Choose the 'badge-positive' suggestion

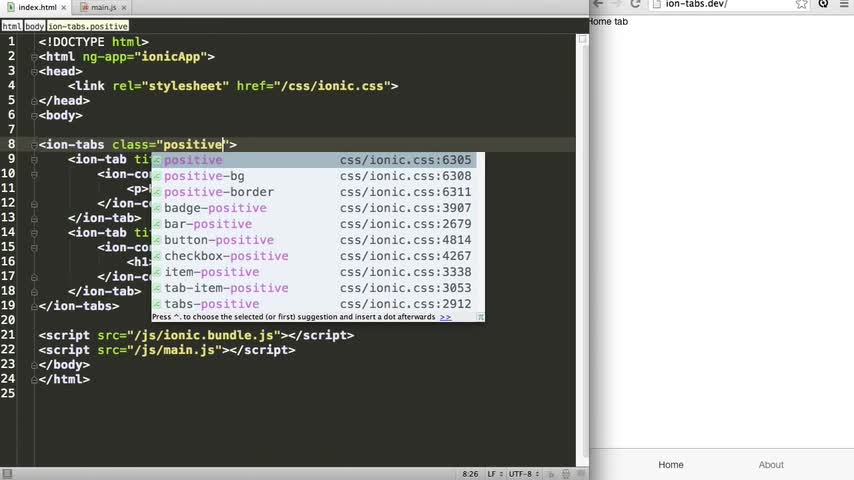(314, 208)
